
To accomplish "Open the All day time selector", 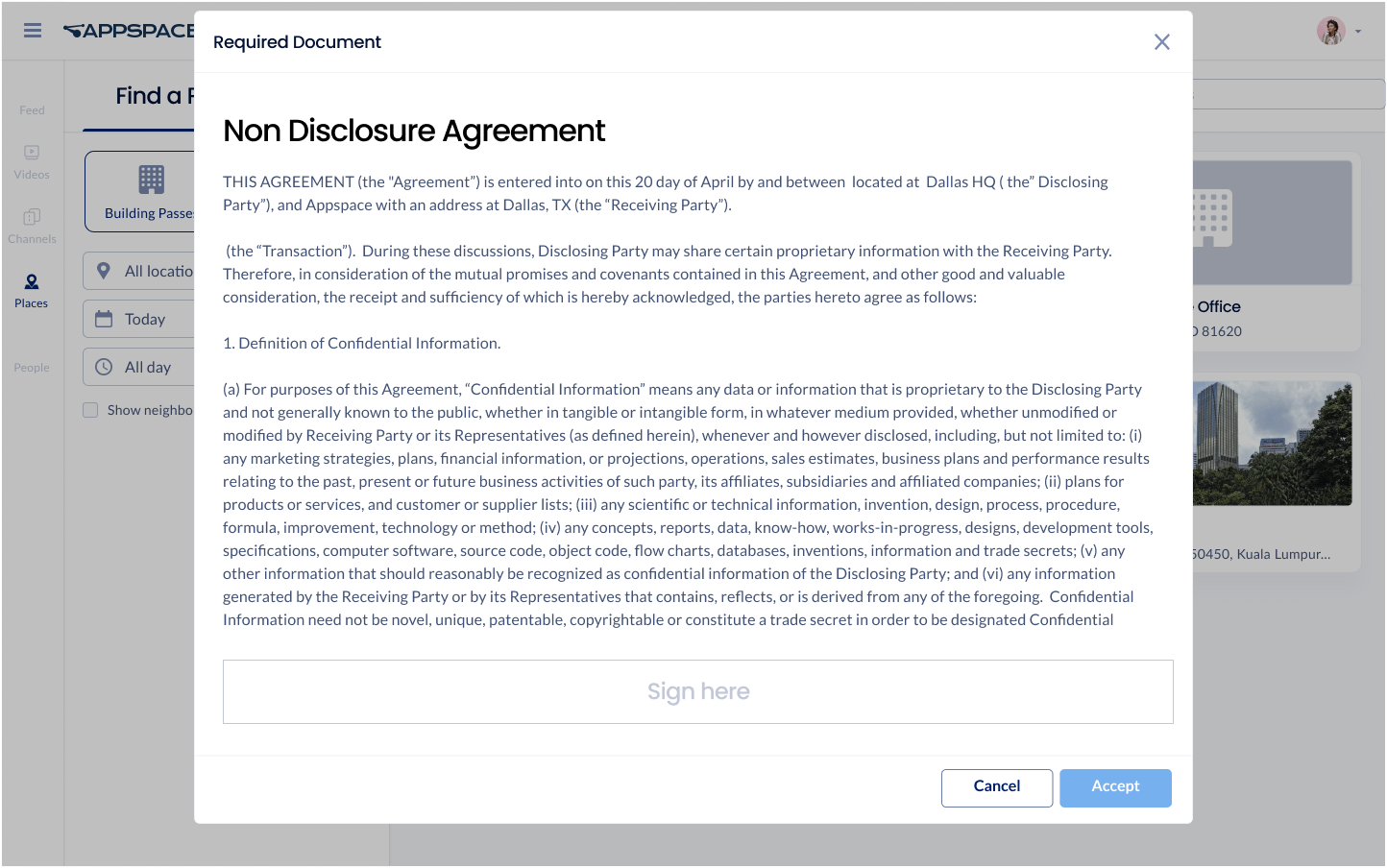I will click(x=139, y=367).
